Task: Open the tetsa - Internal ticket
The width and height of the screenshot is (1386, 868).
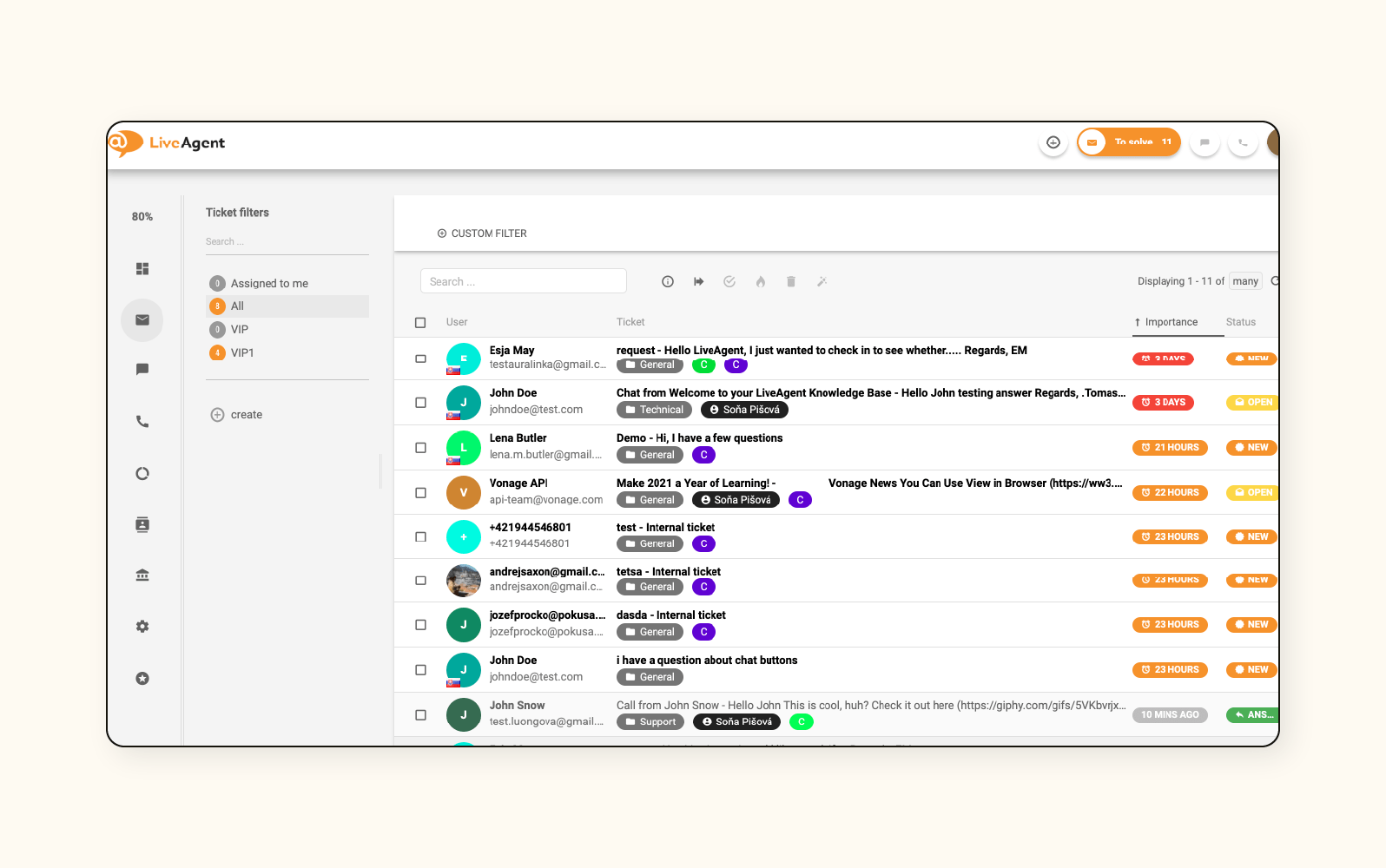Action: (668, 572)
